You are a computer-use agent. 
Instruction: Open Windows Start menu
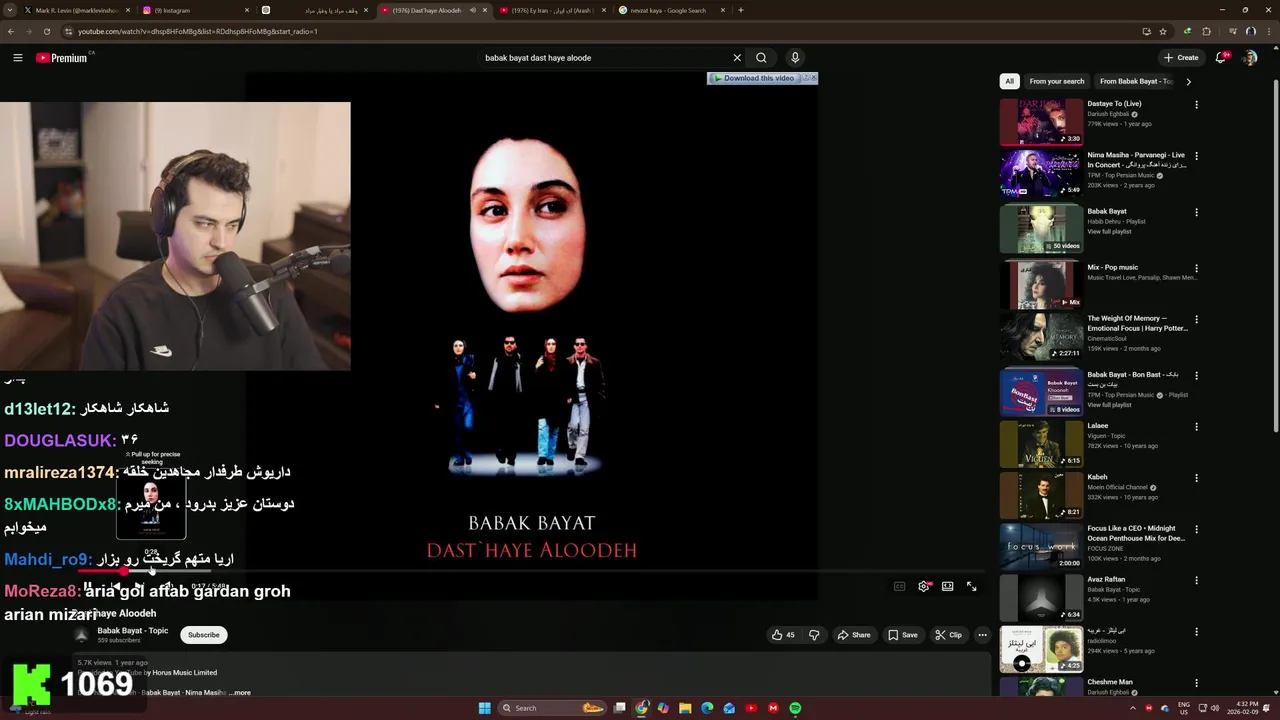click(485, 708)
